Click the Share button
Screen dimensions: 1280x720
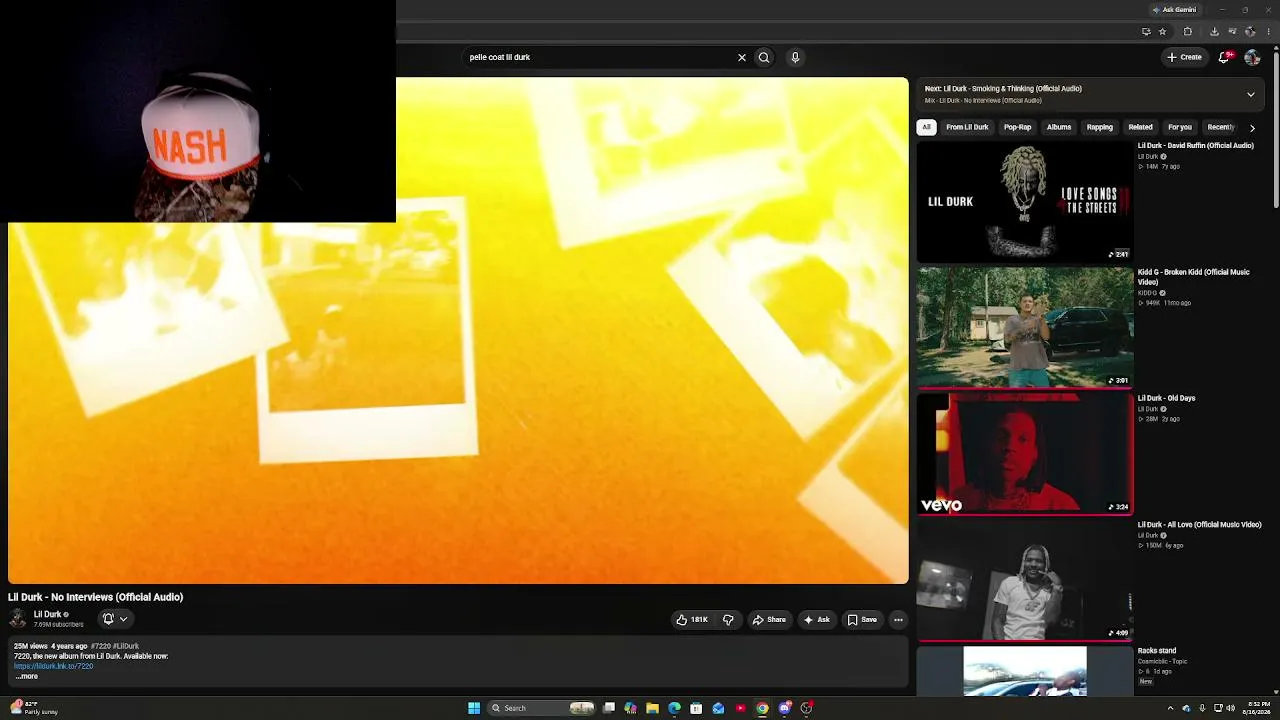(x=769, y=620)
